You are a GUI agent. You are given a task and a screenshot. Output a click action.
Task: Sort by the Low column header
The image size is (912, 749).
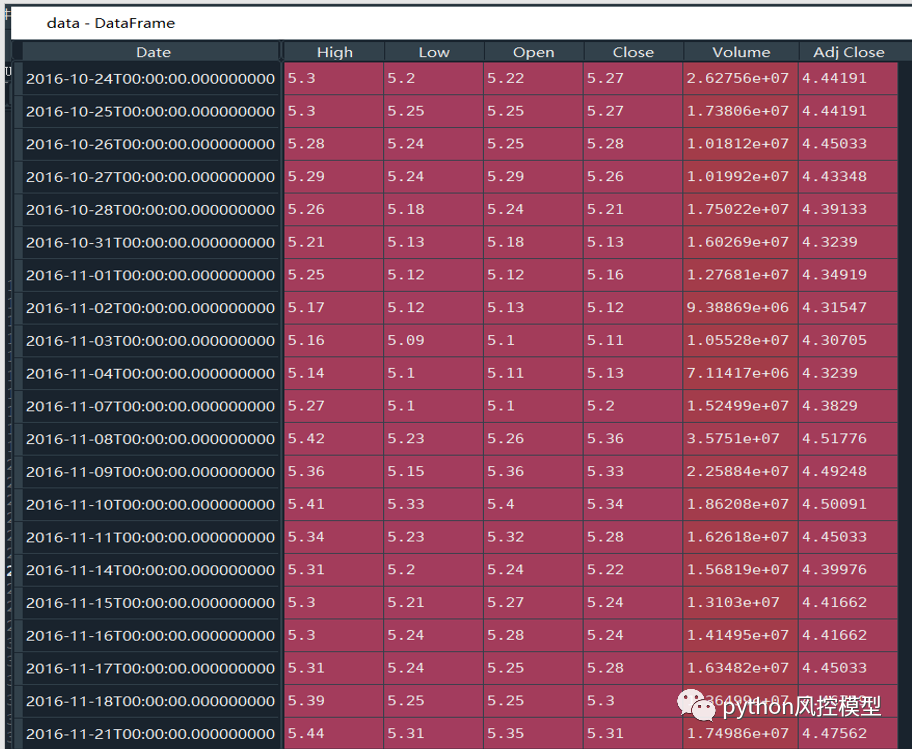pyautogui.click(x=434, y=52)
